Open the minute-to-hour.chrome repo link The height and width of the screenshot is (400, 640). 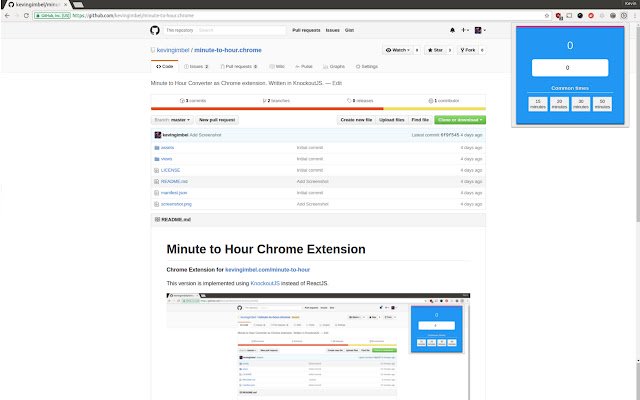[x=228, y=50]
